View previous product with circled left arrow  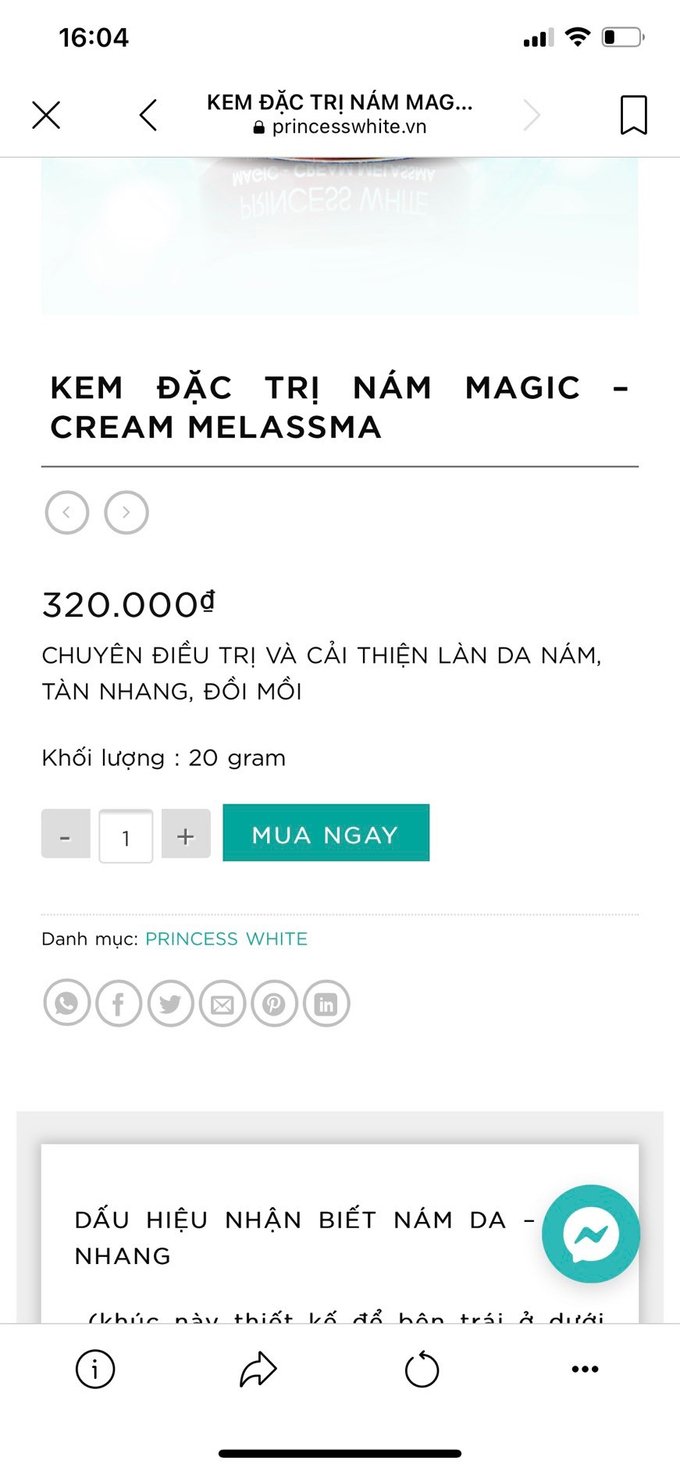pos(67,513)
